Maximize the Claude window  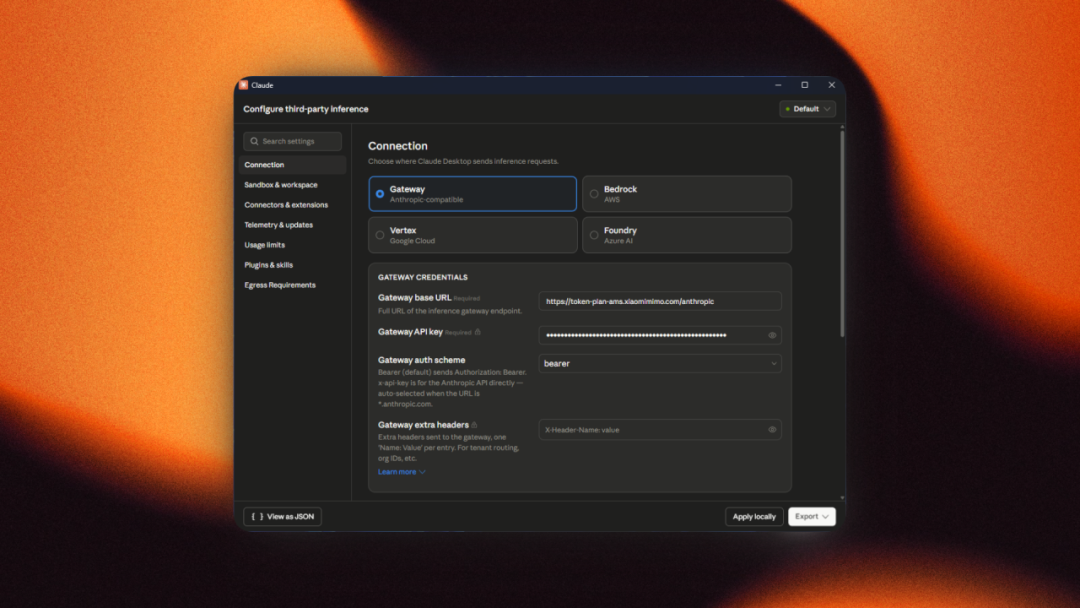coord(804,85)
